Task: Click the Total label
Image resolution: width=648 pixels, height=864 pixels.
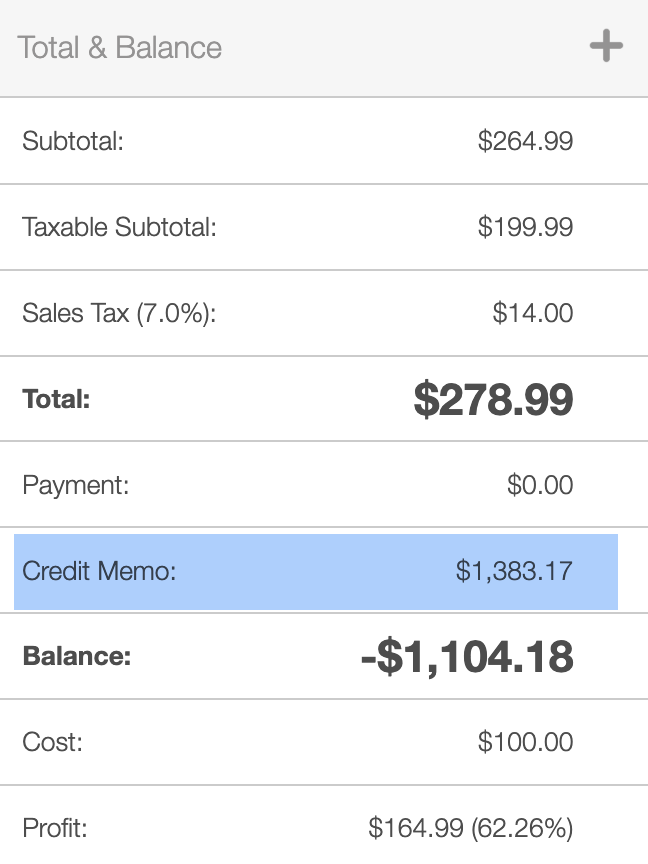Action: pos(56,399)
